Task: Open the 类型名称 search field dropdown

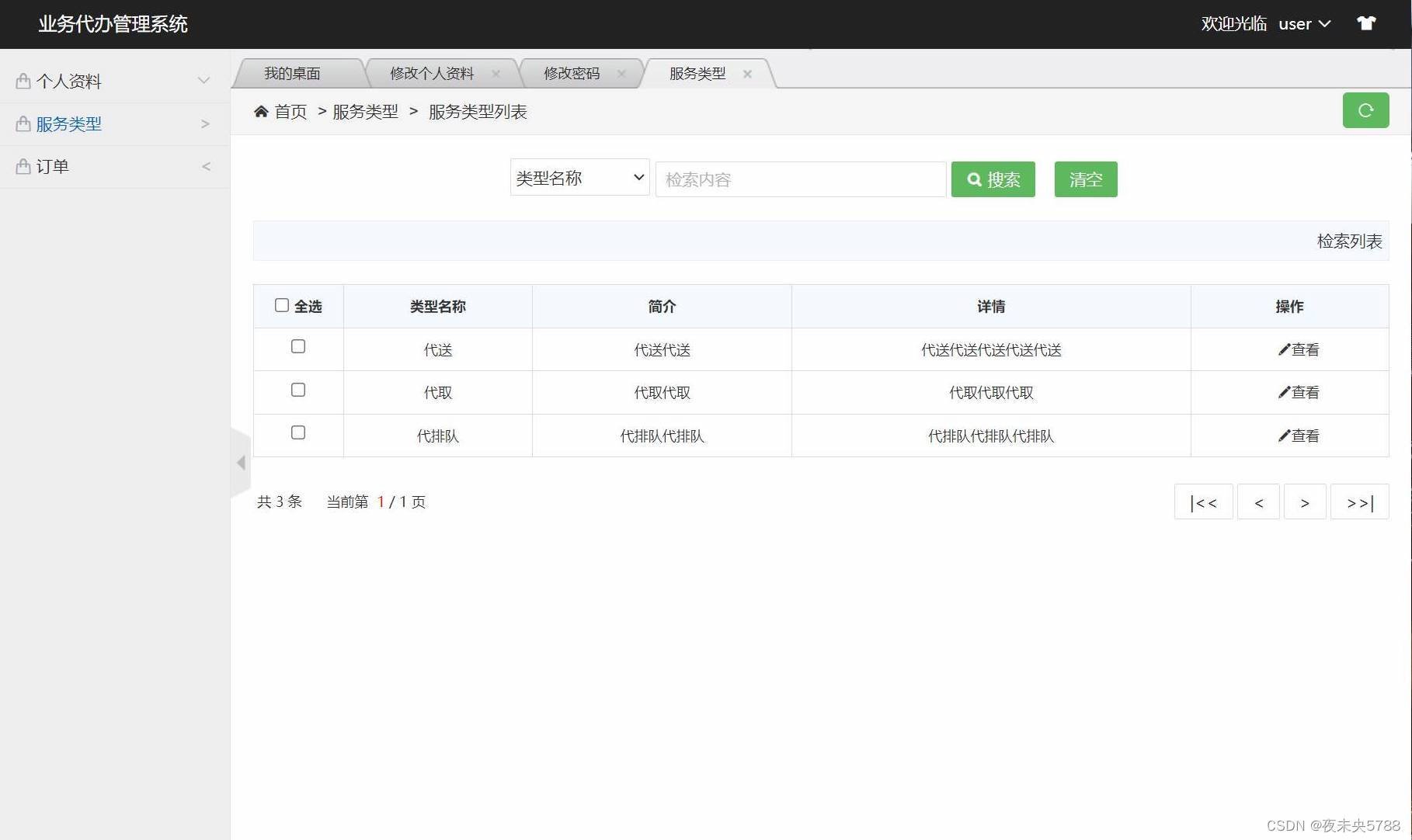Action: click(x=579, y=177)
